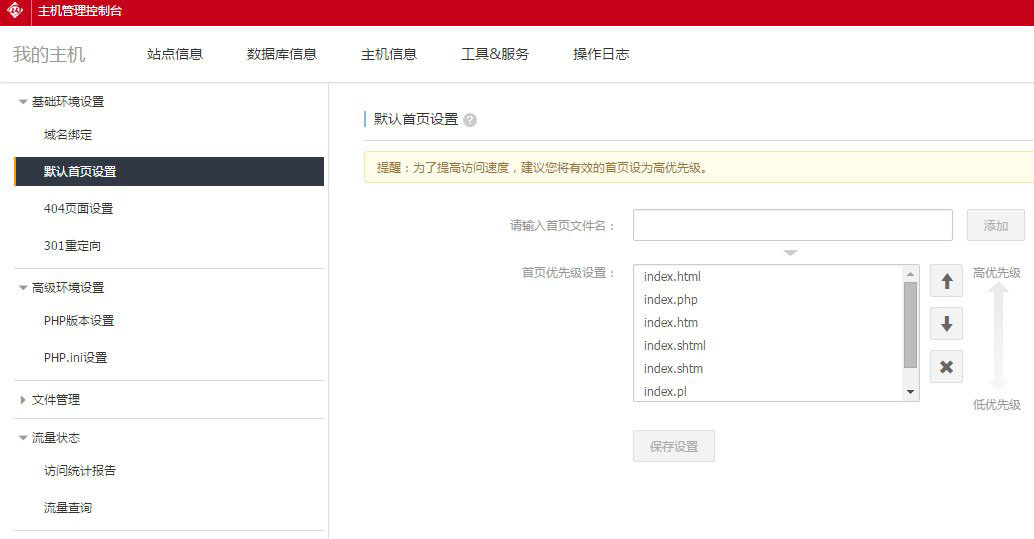Screen dimensions: 1034x539
Task: Collapse the 高级环境设置 section
Action: click(x=23, y=288)
